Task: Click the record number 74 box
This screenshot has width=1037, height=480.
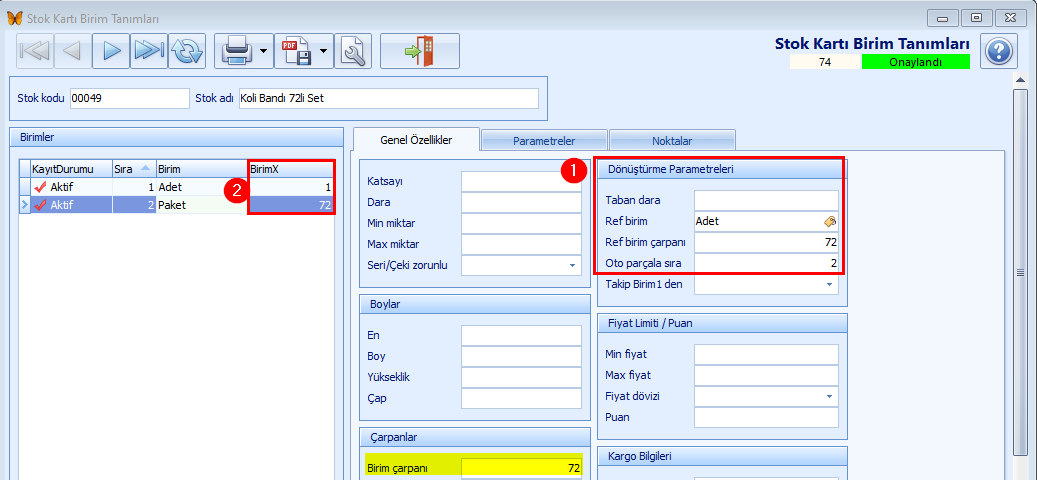Action: tap(825, 62)
